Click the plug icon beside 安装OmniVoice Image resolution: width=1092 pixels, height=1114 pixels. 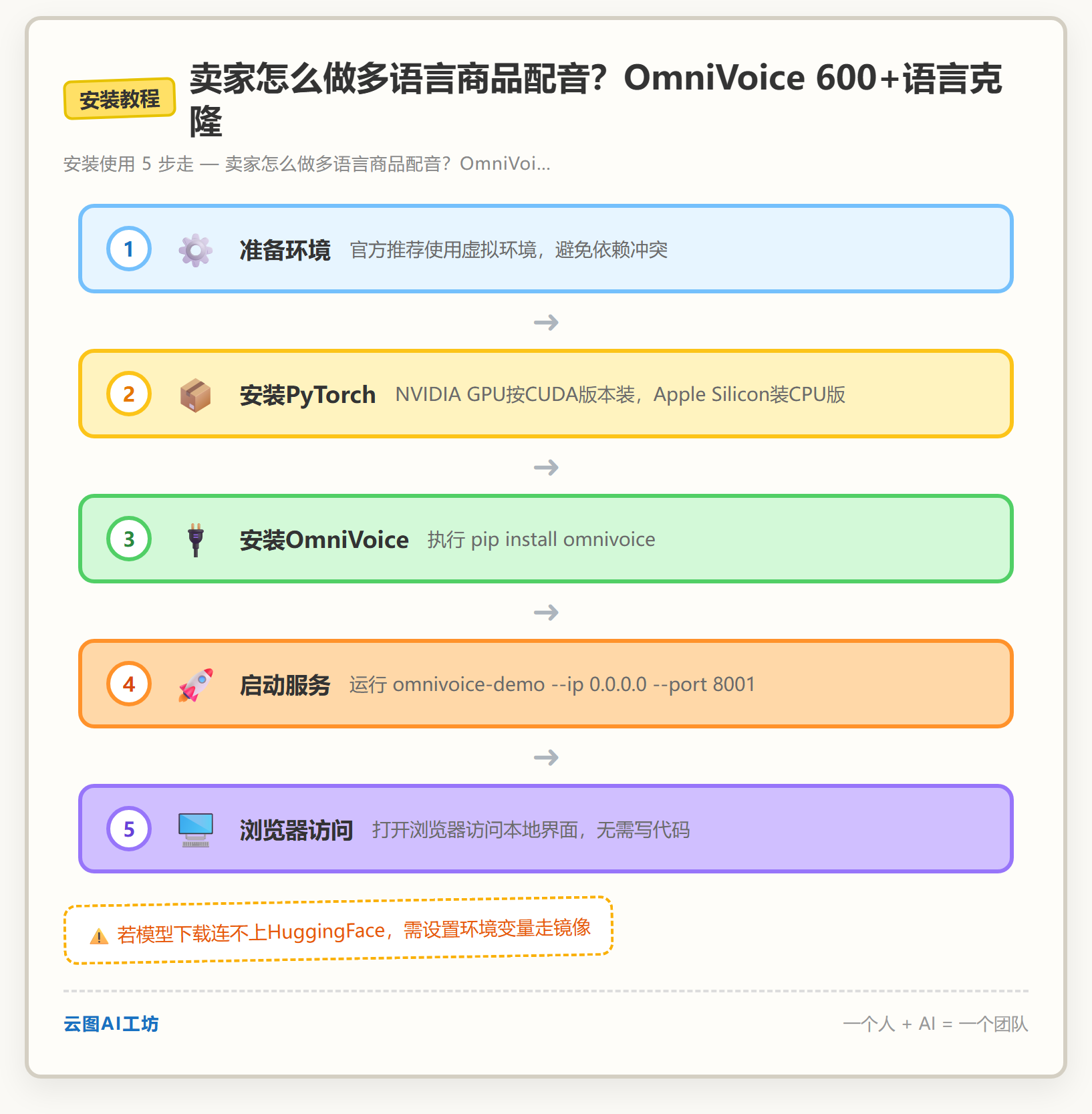(195, 540)
